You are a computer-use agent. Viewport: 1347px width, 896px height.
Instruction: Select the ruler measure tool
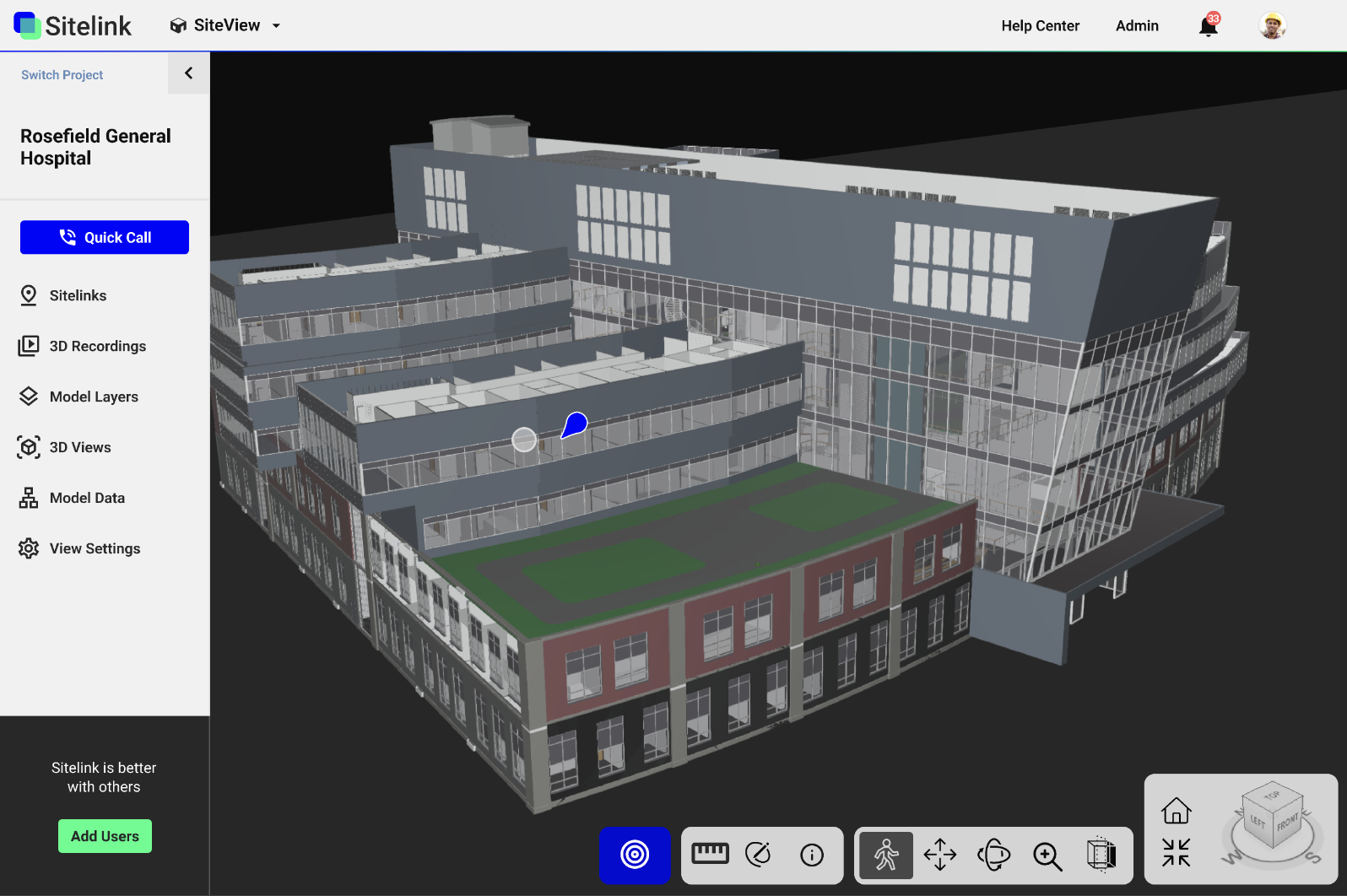click(x=710, y=854)
